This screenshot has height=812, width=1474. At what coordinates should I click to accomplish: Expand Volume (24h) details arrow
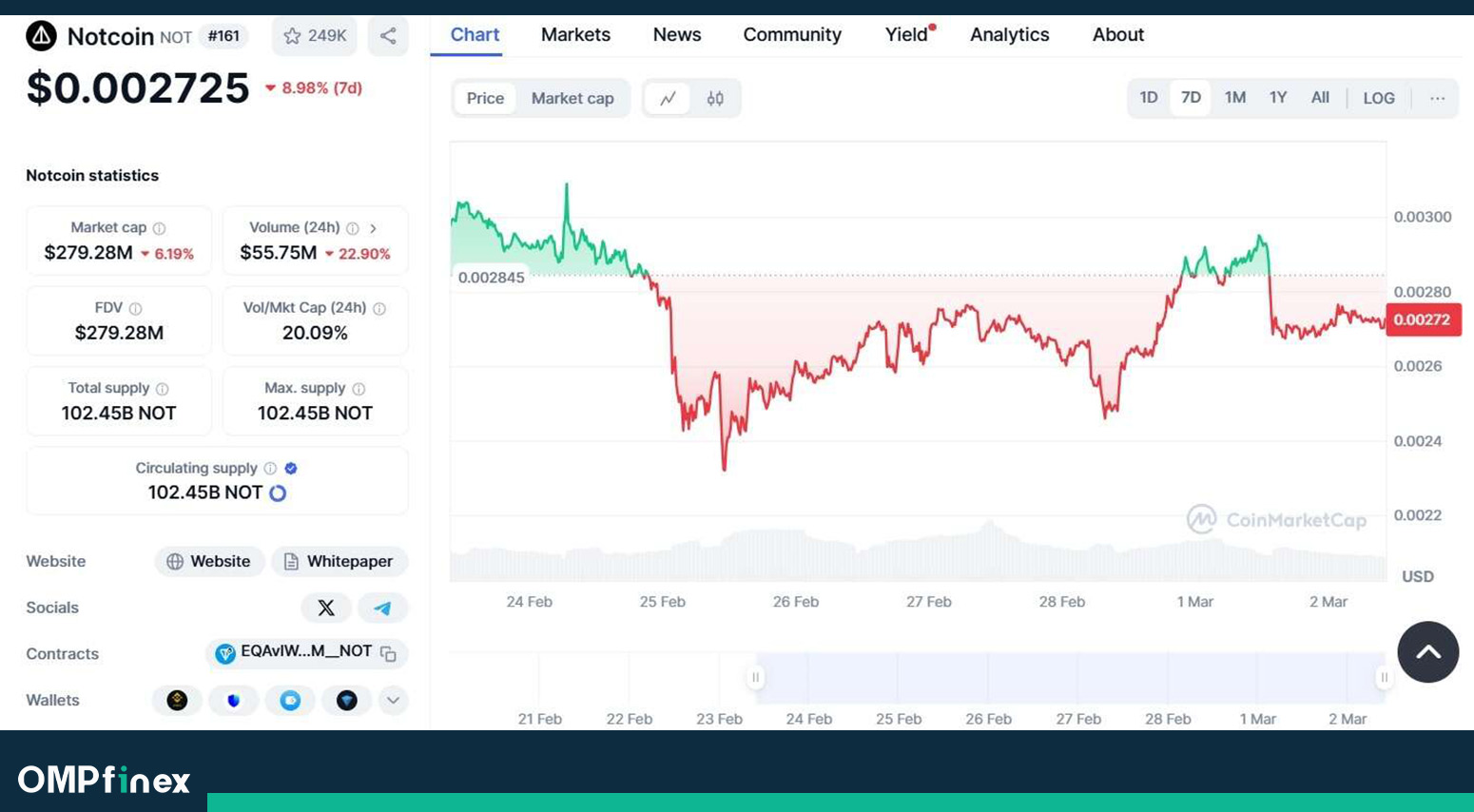[x=374, y=228]
